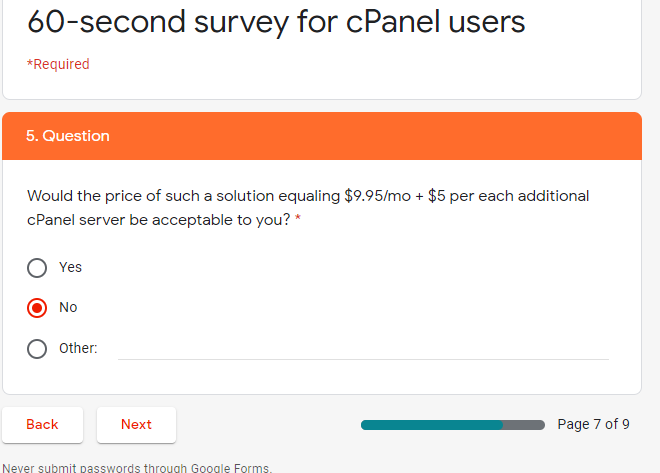Click the teal filled part of progress bar
Screen dimensions: 660x473
[x=430, y=425]
